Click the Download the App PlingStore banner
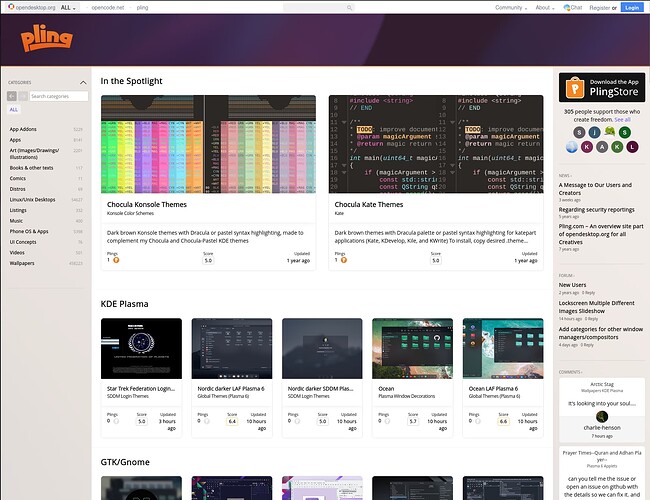Image resolution: width=650 pixels, height=500 pixels. click(602, 87)
